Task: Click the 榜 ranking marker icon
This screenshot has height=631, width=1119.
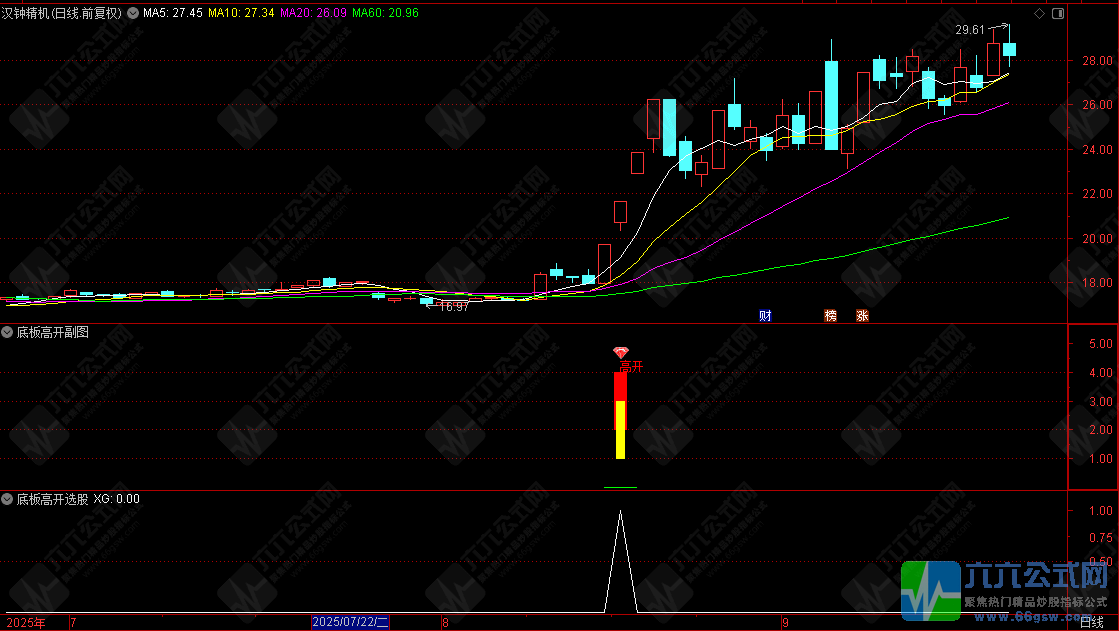Action: pyautogui.click(x=830, y=316)
